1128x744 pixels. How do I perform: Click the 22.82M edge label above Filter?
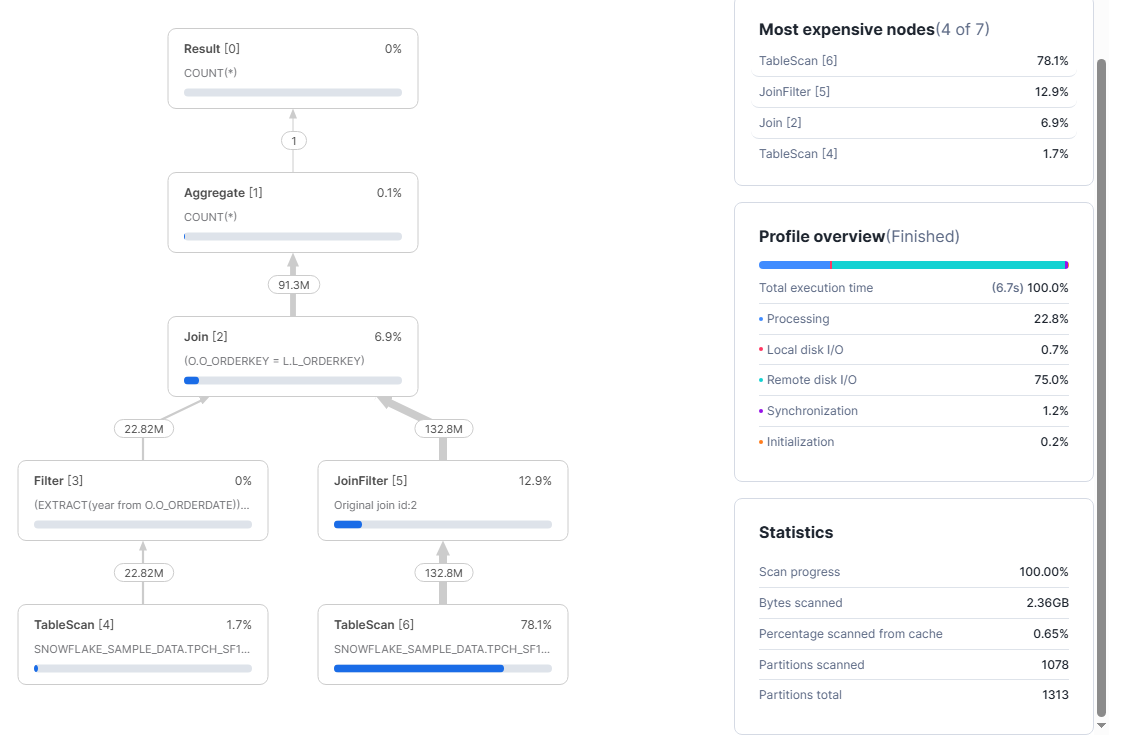click(143, 428)
